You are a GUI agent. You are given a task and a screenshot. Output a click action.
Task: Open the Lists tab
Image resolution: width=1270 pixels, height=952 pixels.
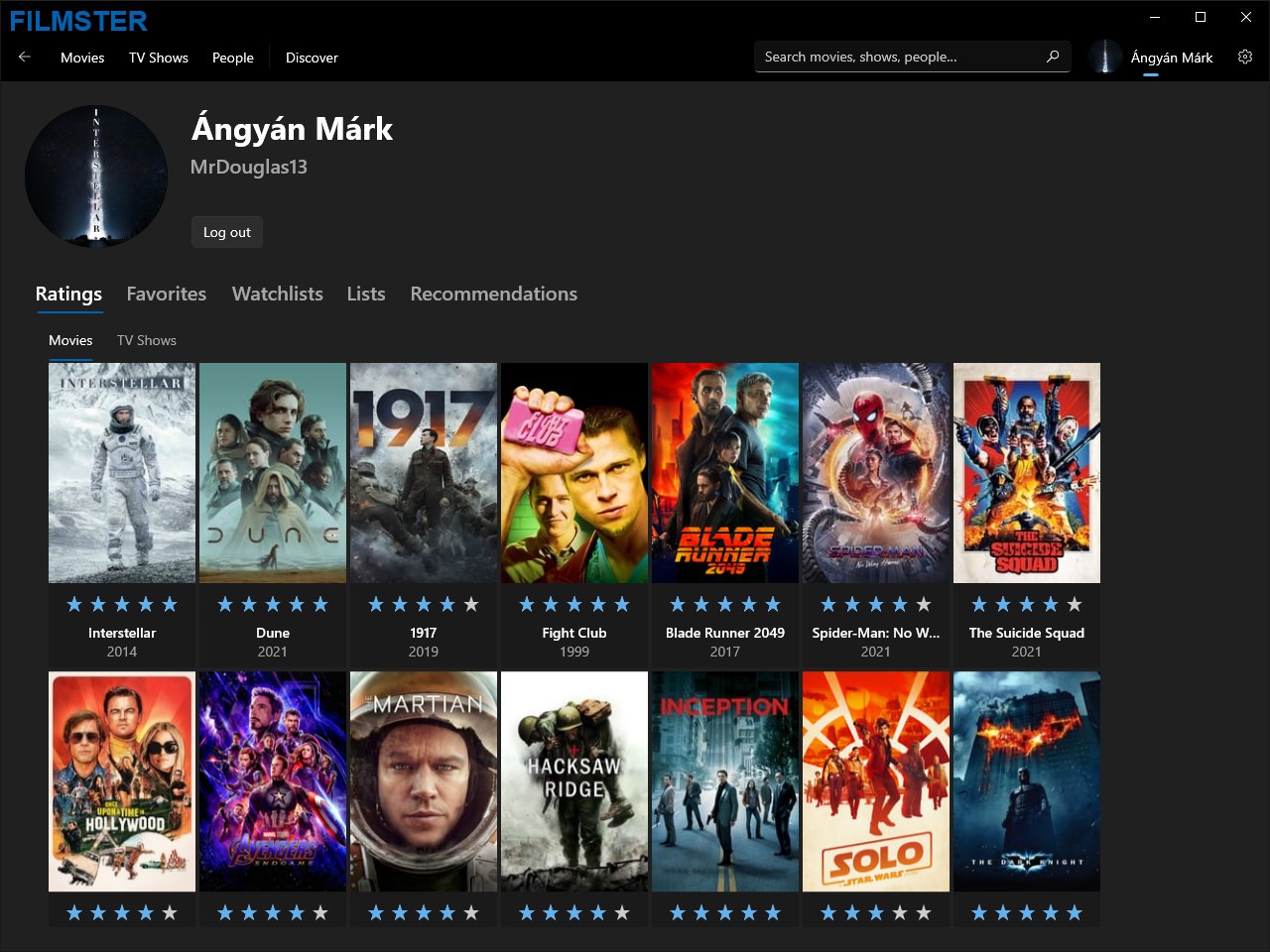coord(366,294)
